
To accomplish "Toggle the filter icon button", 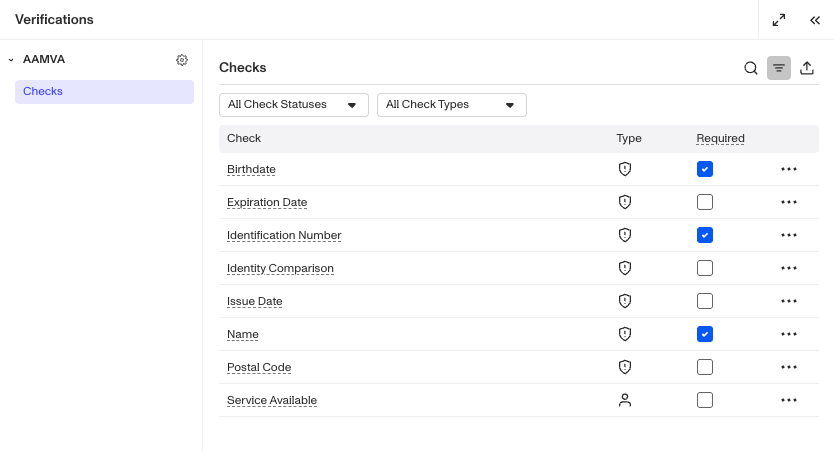I will click(779, 68).
